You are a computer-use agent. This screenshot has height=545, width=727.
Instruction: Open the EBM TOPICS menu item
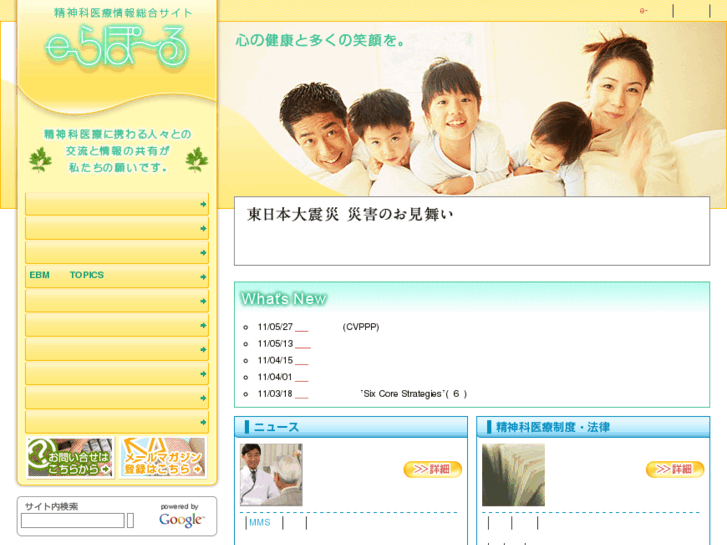[117, 276]
